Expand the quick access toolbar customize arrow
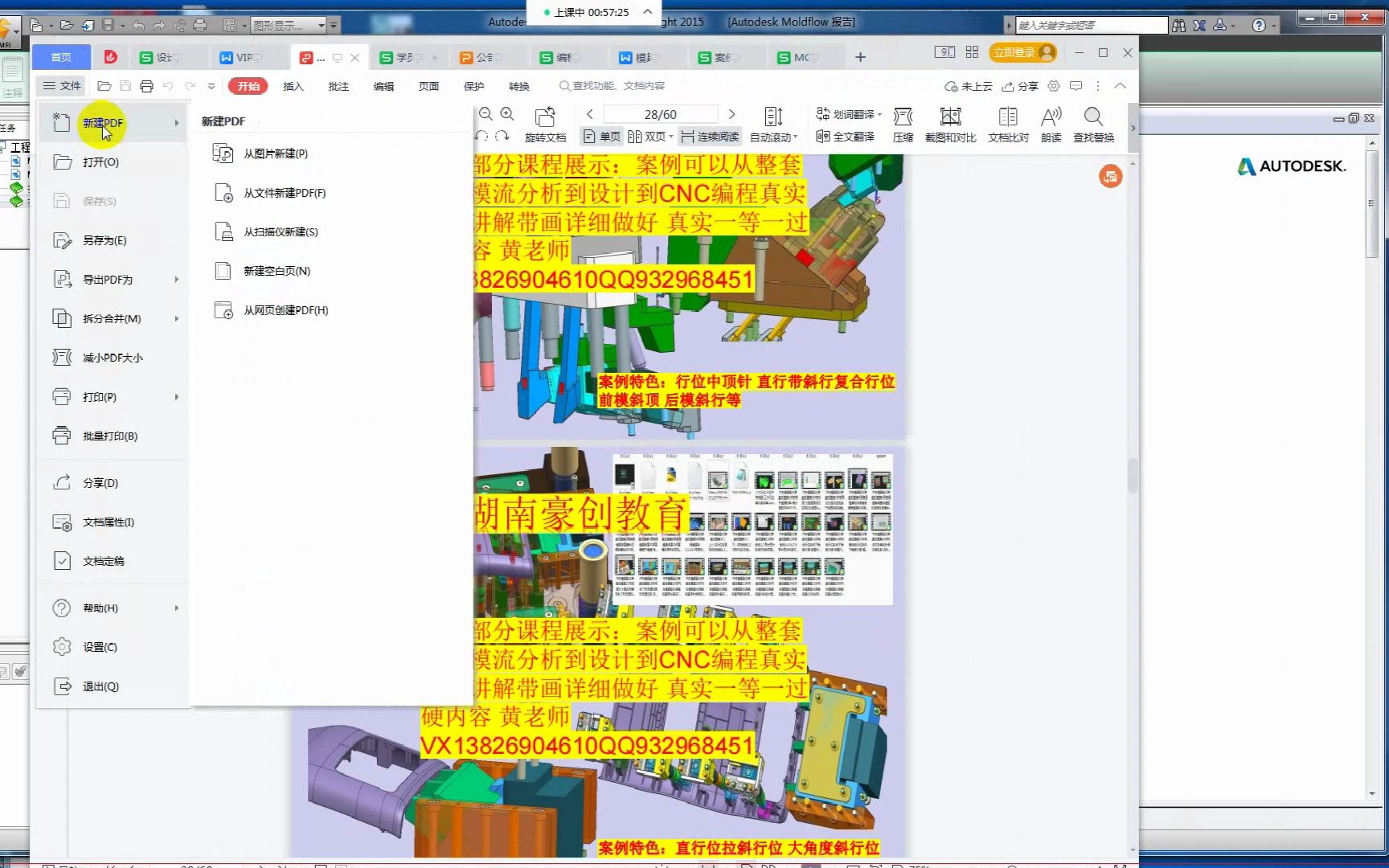Viewport: 1389px width, 868px height. pos(211,86)
